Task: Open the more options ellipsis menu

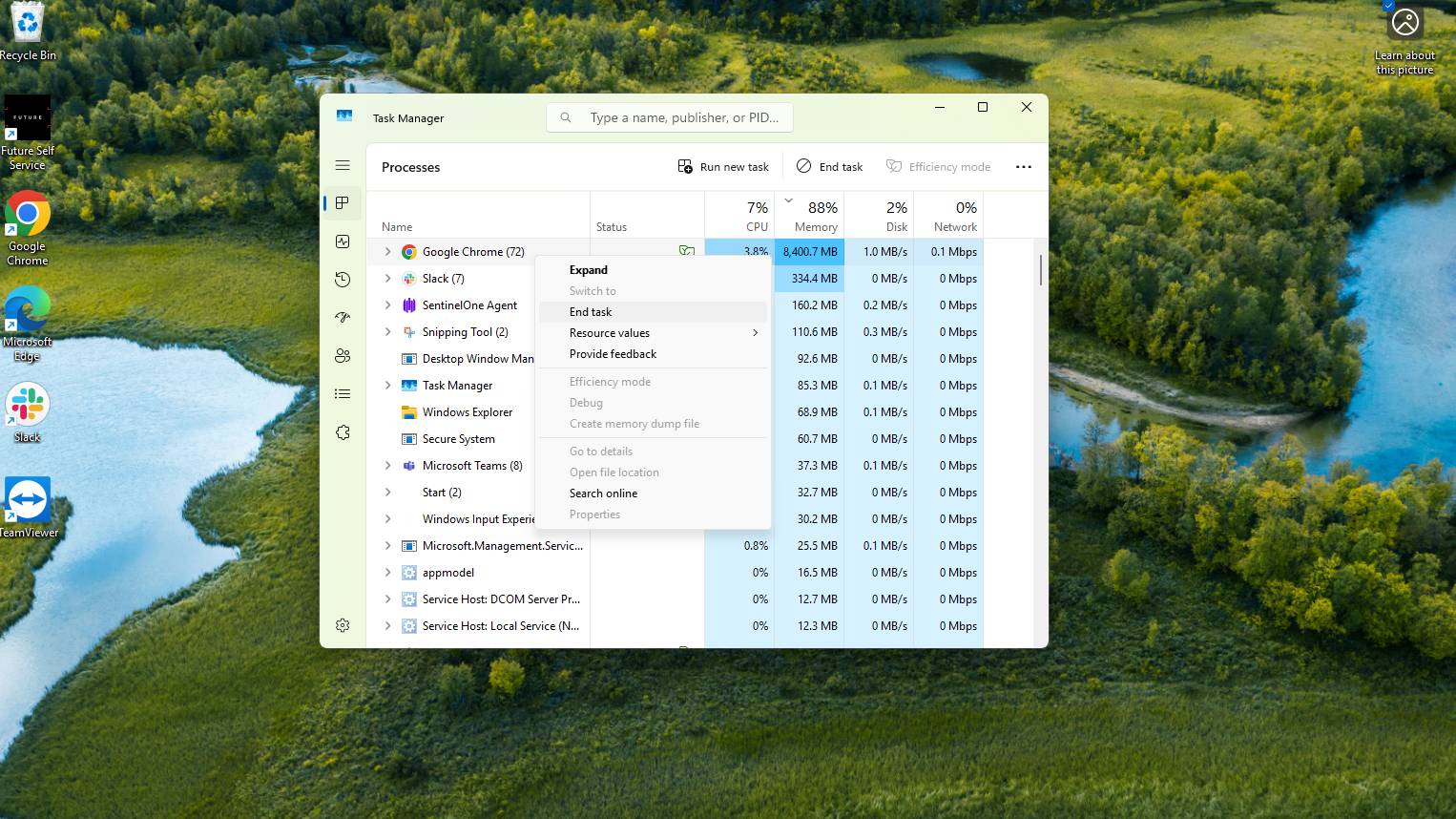Action: click(x=1023, y=166)
